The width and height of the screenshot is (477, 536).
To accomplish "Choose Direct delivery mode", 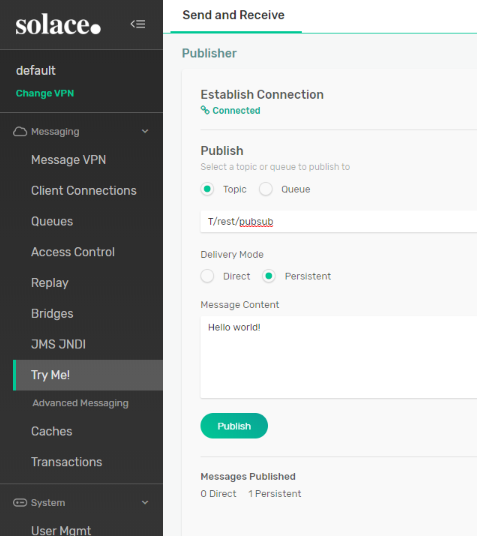I will pyautogui.click(x=207, y=276).
